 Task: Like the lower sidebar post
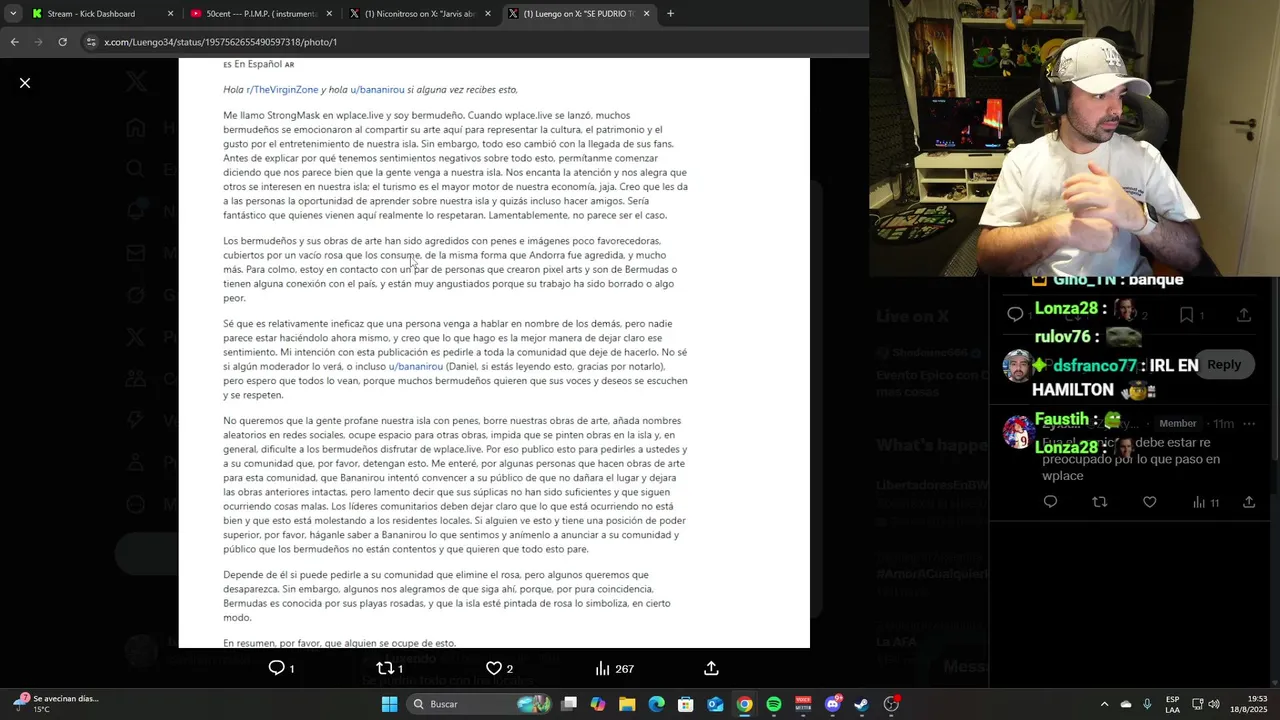(x=1150, y=502)
